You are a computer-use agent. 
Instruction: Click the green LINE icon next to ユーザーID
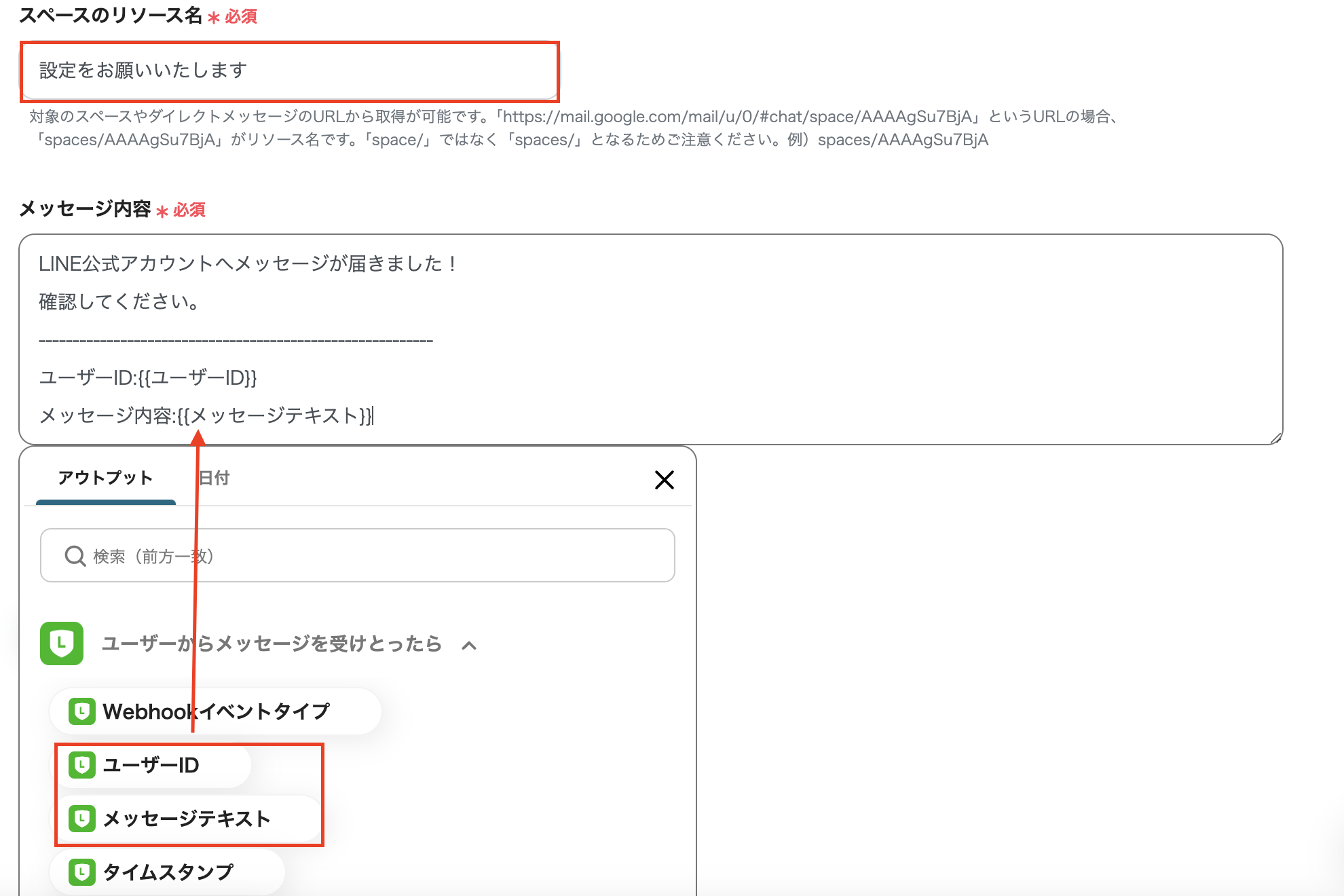click(x=82, y=764)
